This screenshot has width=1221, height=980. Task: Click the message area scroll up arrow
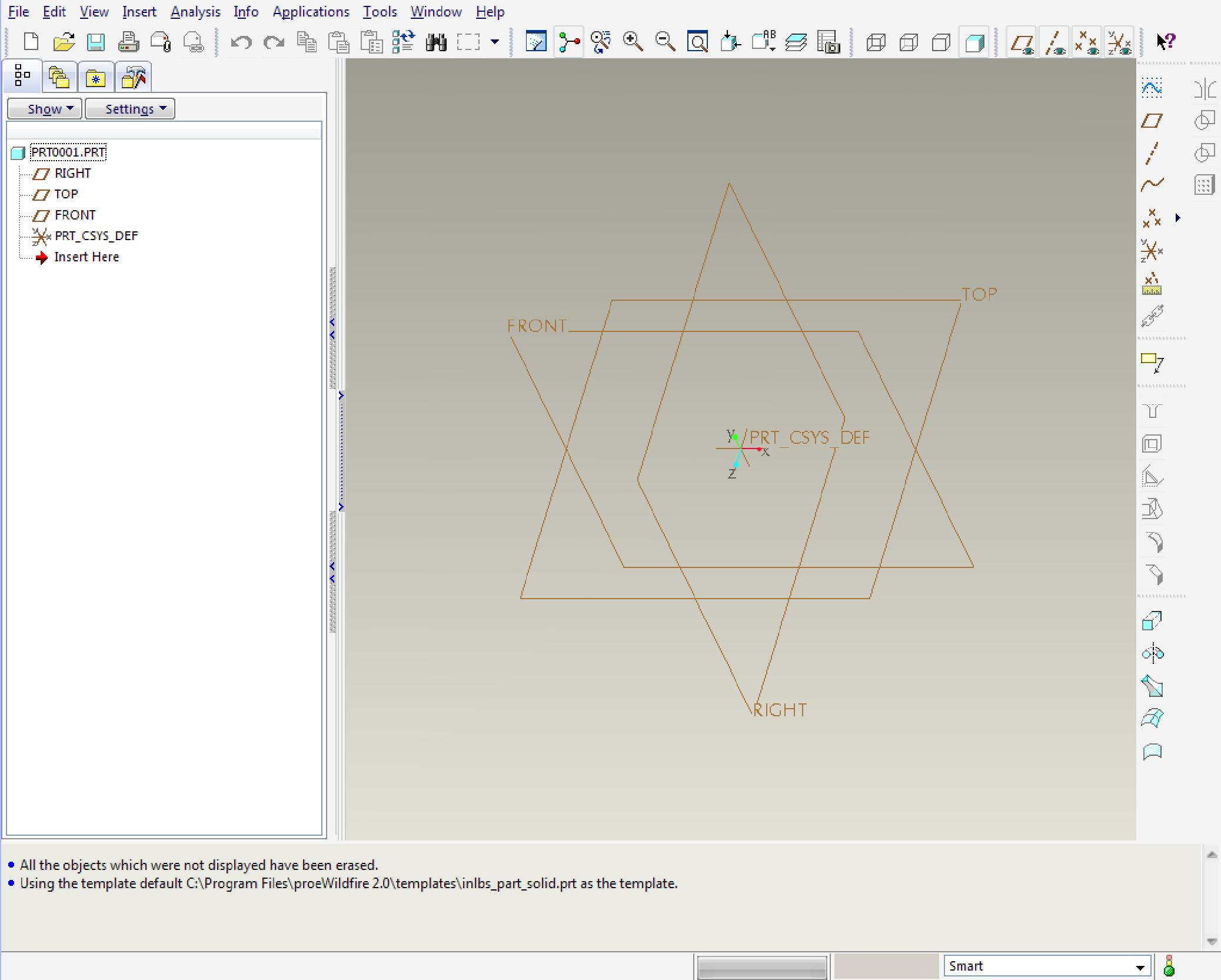click(x=1212, y=855)
